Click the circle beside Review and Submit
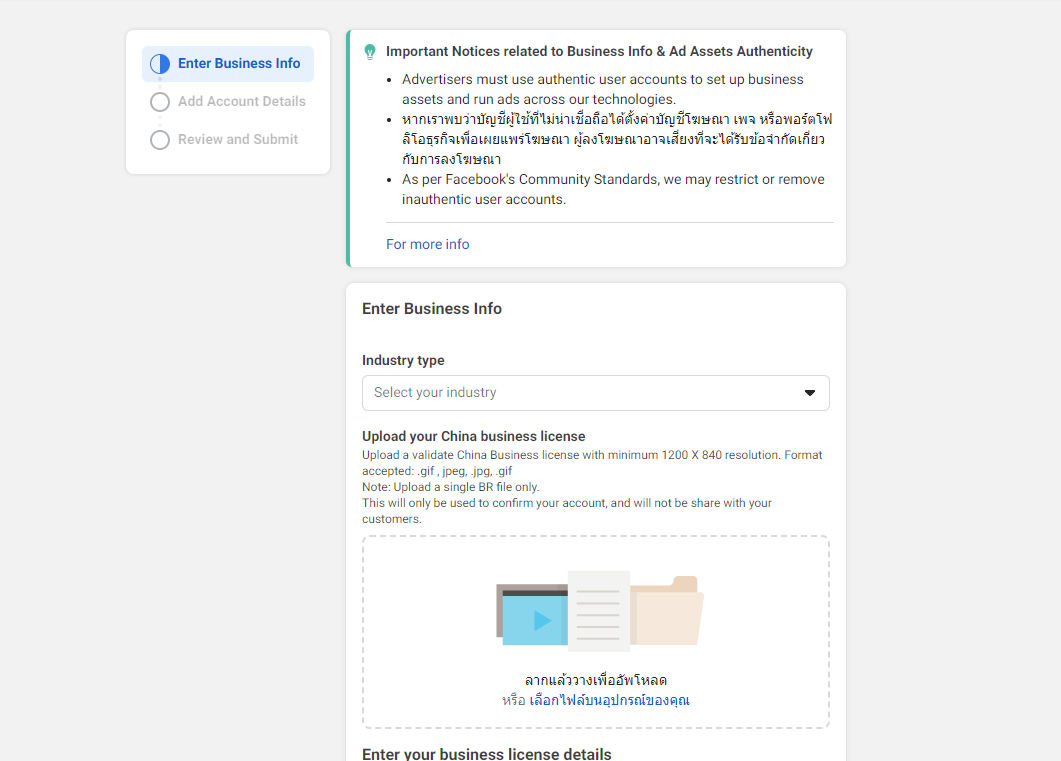Screen dimensions: 1061x761 coord(160,140)
